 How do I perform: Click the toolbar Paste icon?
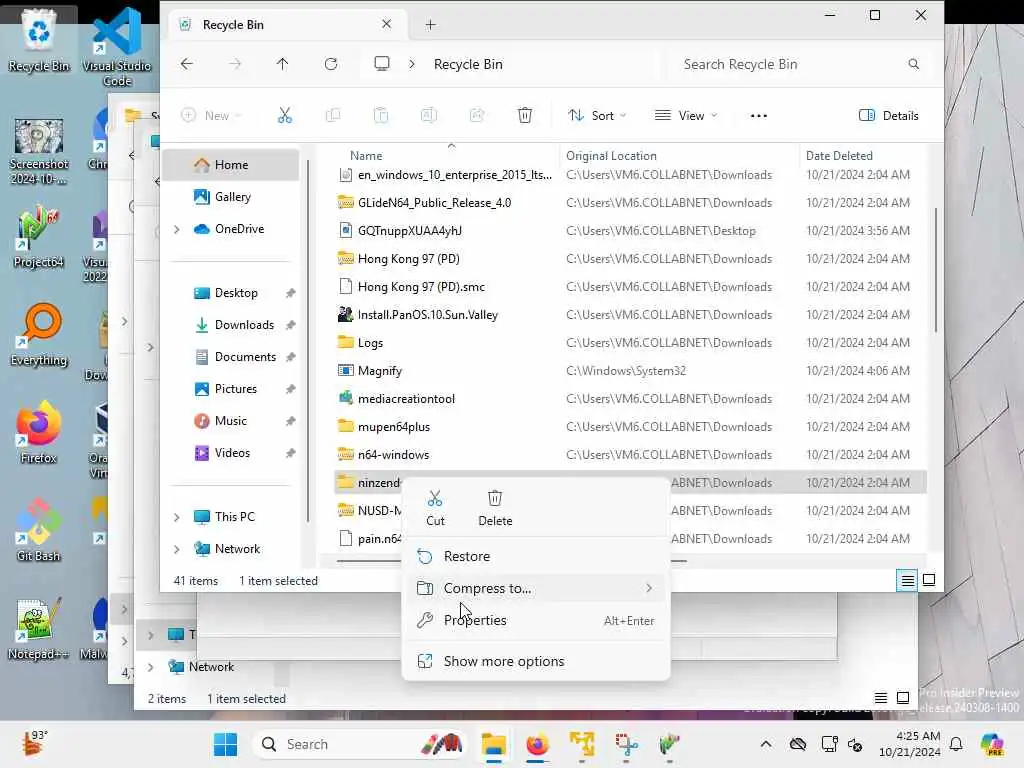[381, 116]
